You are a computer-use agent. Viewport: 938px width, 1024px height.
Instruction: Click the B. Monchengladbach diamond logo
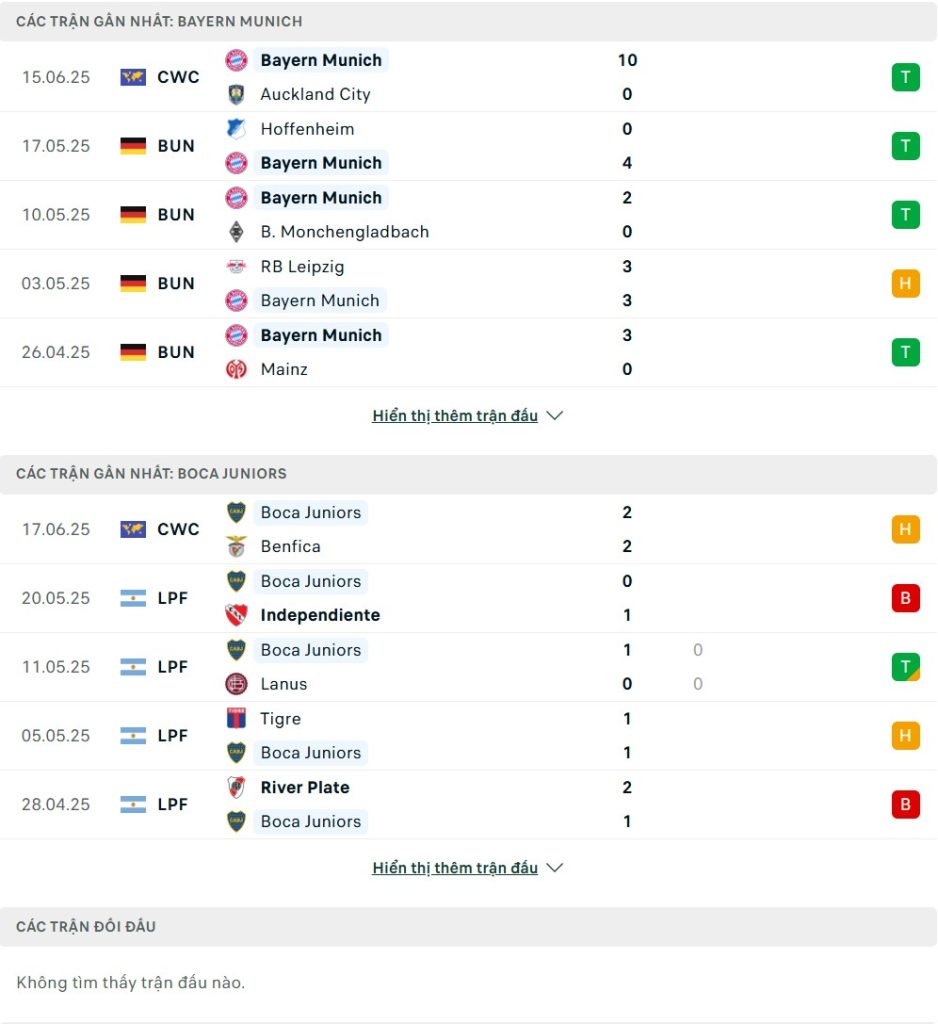236,232
